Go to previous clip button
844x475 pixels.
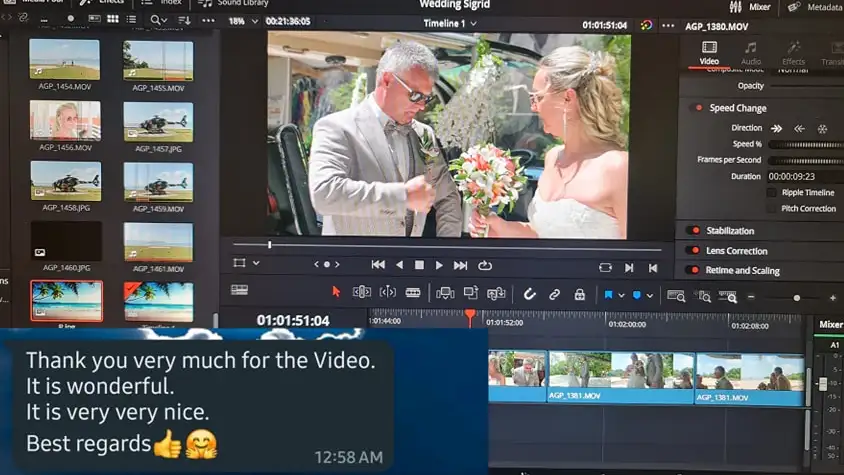[653, 268]
